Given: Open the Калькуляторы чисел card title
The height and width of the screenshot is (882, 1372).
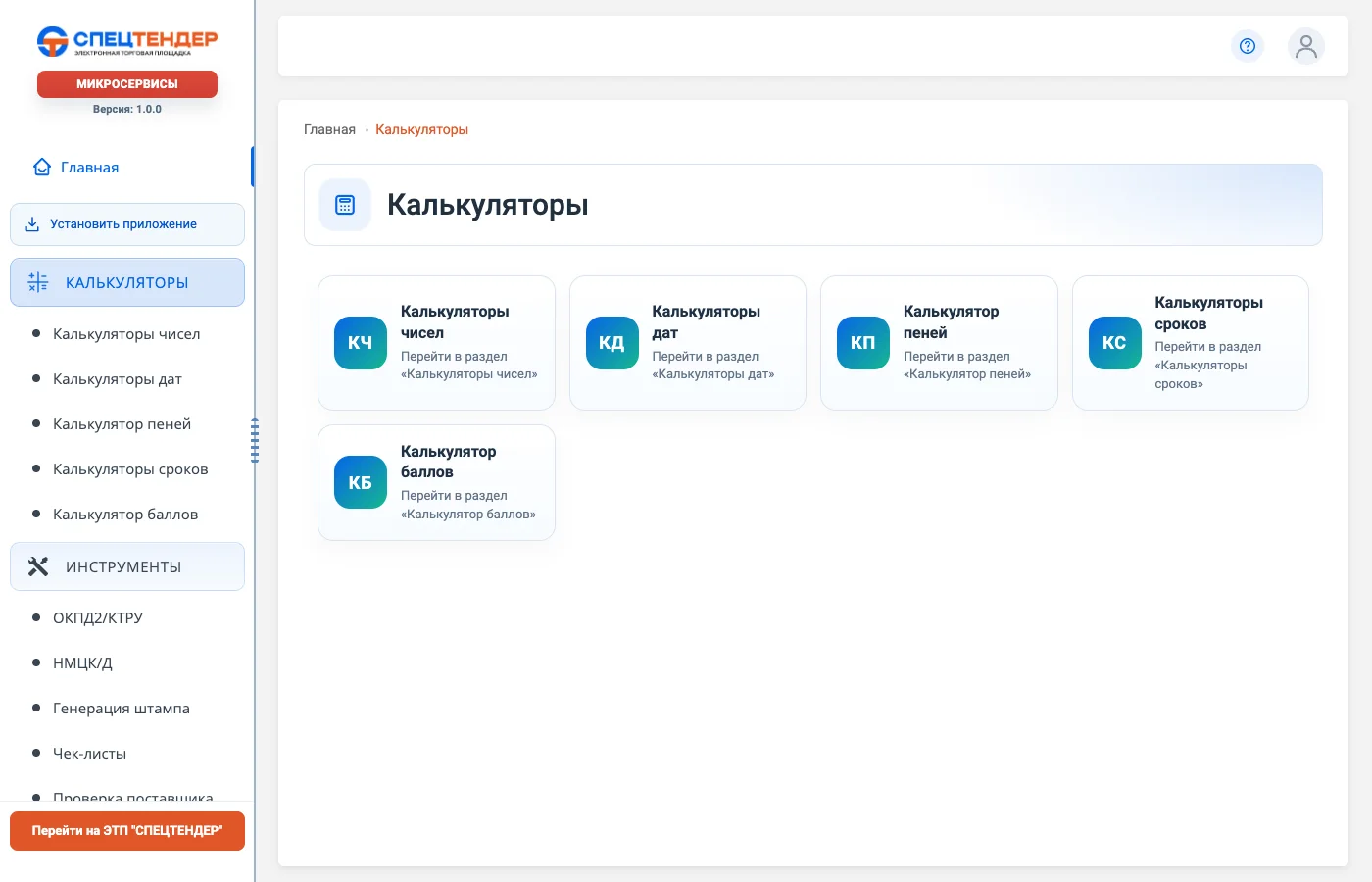Looking at the screenshot, I should coord(455,322).
